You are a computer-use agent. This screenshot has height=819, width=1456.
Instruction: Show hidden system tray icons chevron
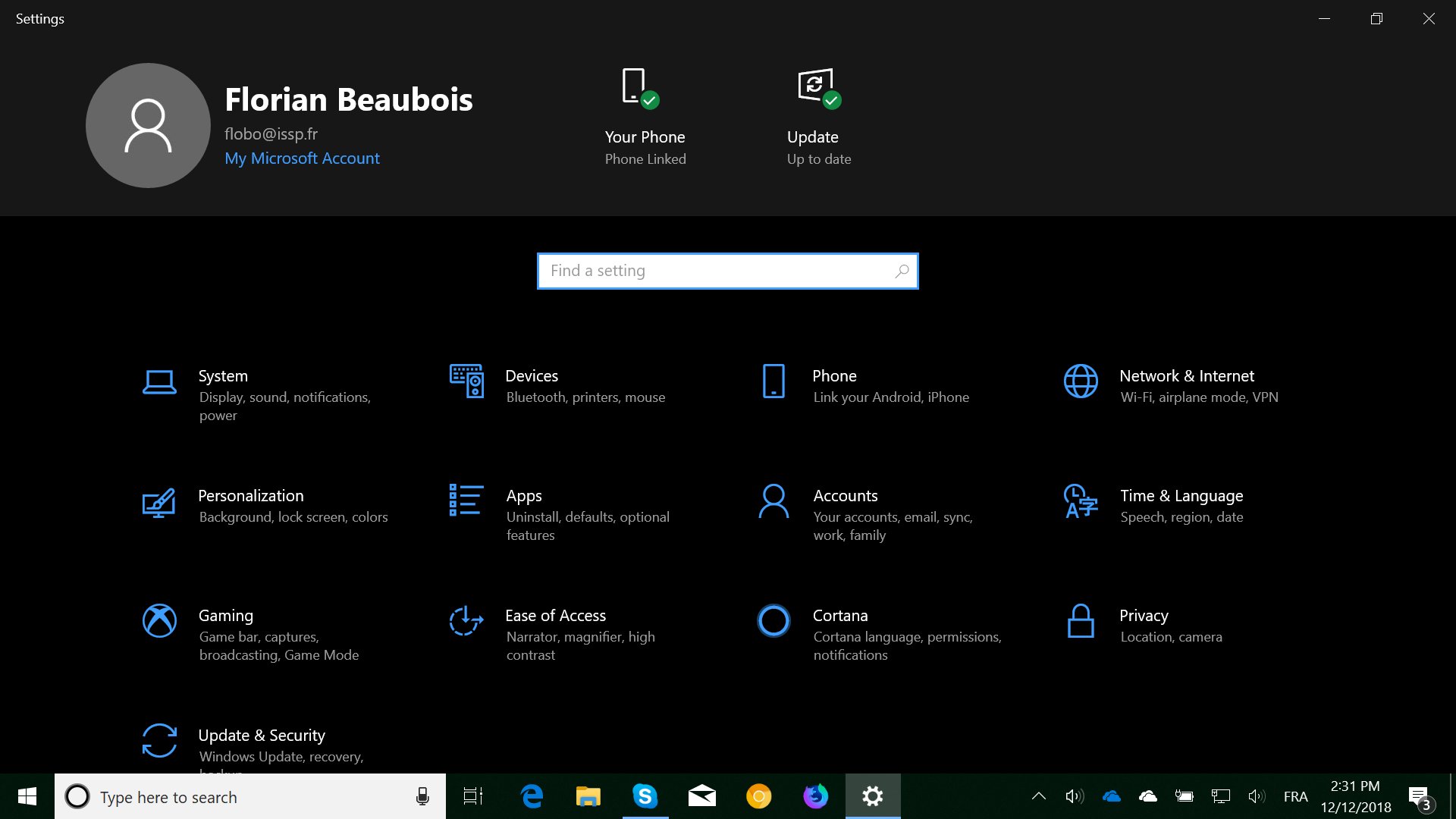point(1039,796)
